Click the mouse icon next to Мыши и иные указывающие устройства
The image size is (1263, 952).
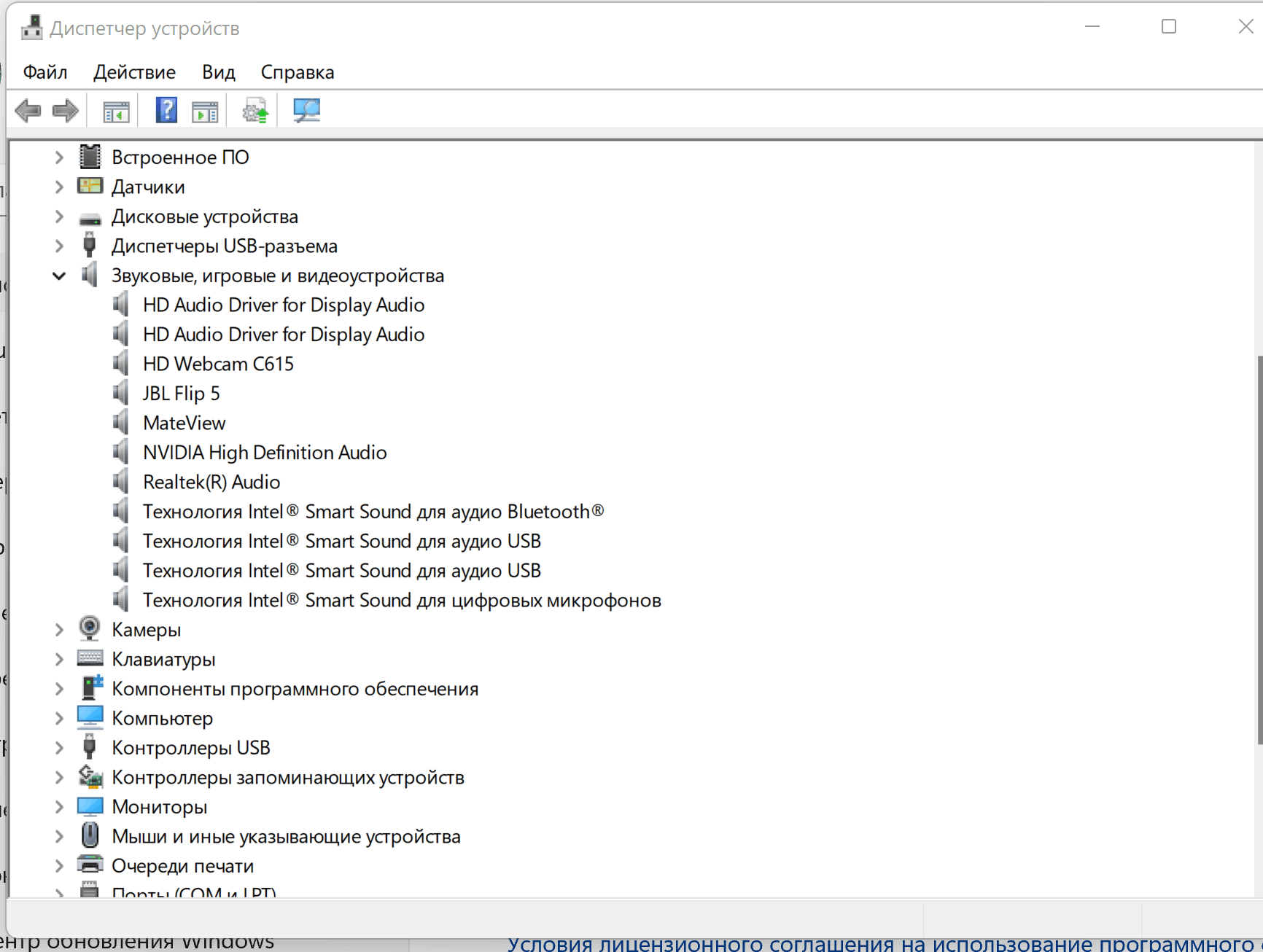(x=90, y=835)
